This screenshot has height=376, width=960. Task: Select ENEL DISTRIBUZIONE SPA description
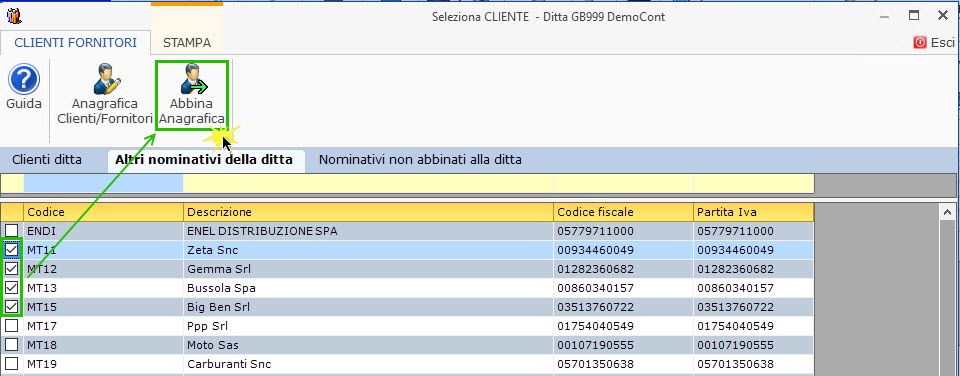pos(368,231)
